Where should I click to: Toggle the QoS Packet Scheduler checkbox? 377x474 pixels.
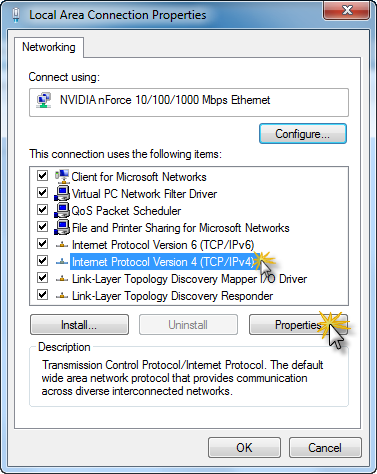pyautogui.click(x=42, y=210)
